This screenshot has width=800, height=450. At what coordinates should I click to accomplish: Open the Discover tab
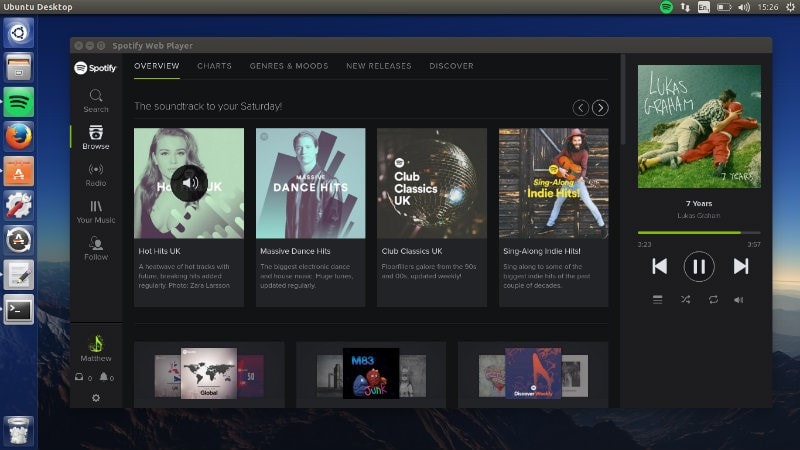452,66
